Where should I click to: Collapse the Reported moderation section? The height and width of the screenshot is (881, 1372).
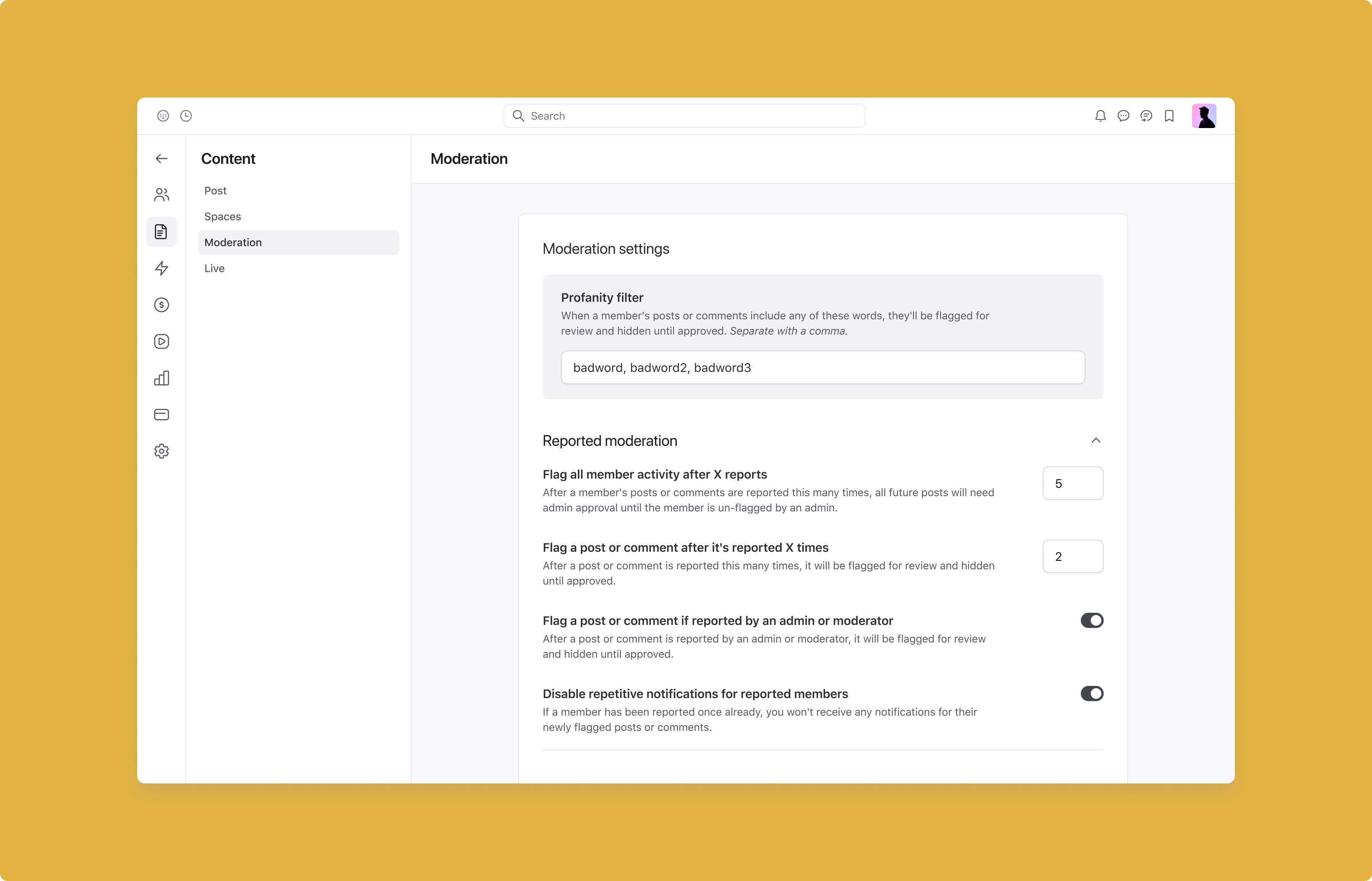coord(1096,440)
